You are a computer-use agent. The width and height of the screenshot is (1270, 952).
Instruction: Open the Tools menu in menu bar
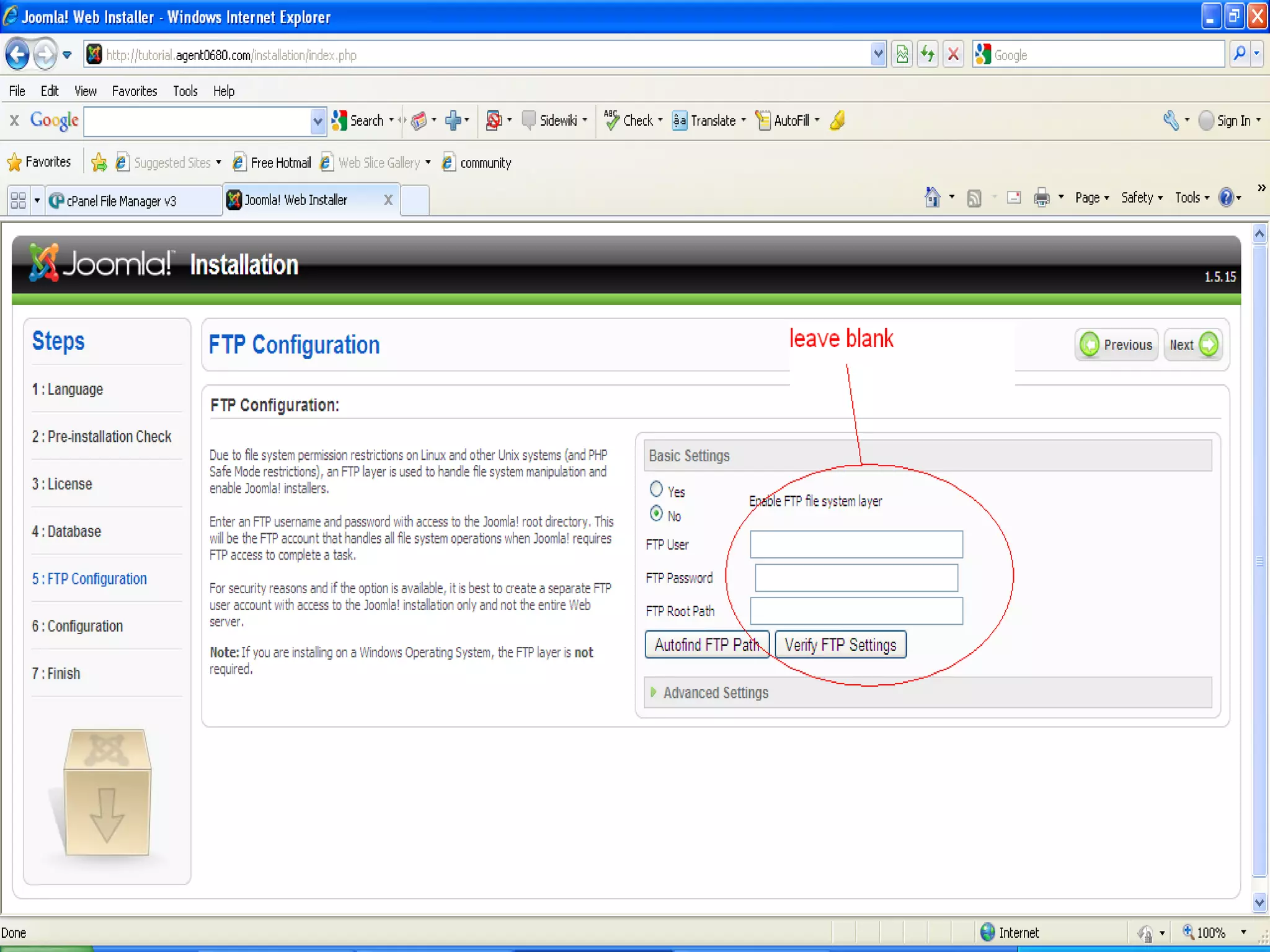point(185,91)
